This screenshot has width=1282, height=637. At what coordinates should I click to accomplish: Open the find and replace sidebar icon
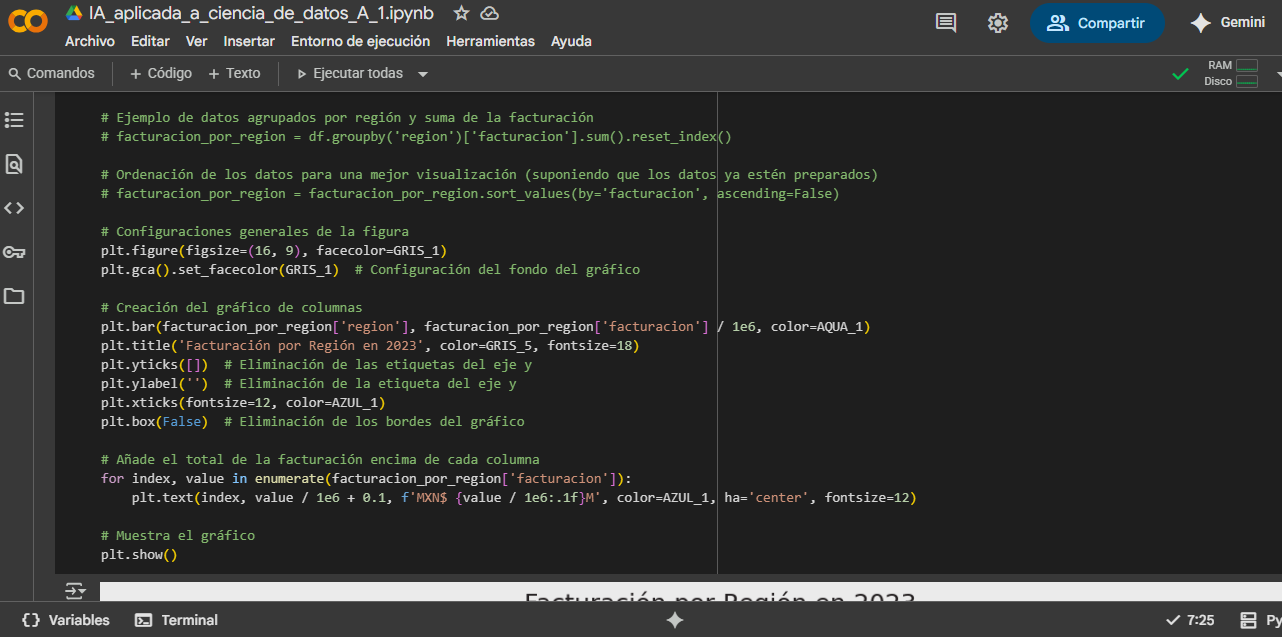click(14, 164)
